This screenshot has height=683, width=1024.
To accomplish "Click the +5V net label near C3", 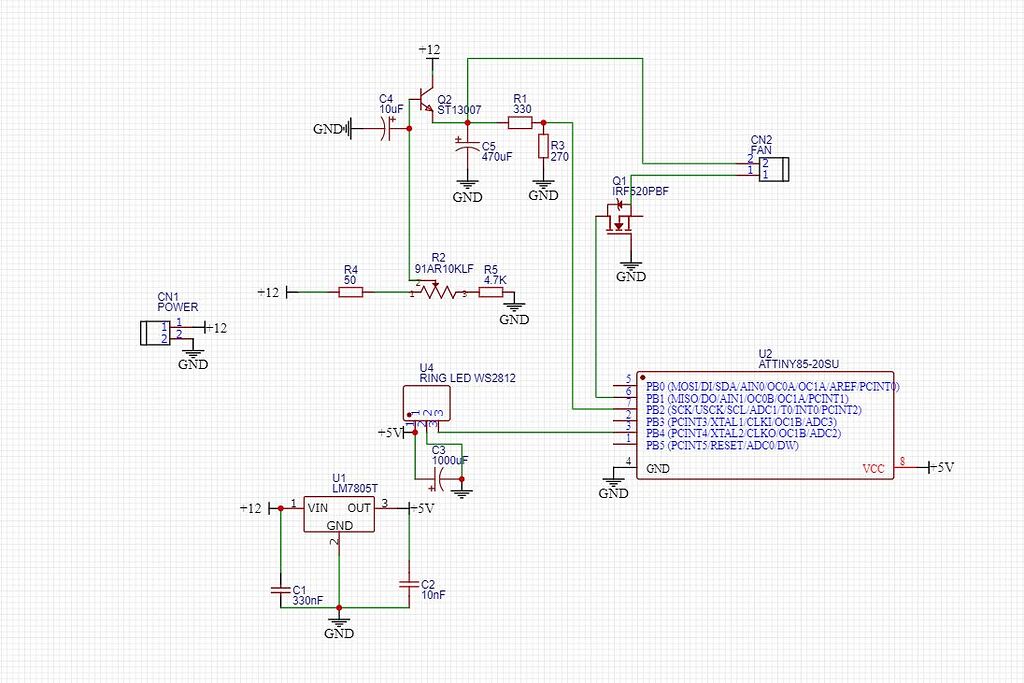I will (x=392, y=433).
